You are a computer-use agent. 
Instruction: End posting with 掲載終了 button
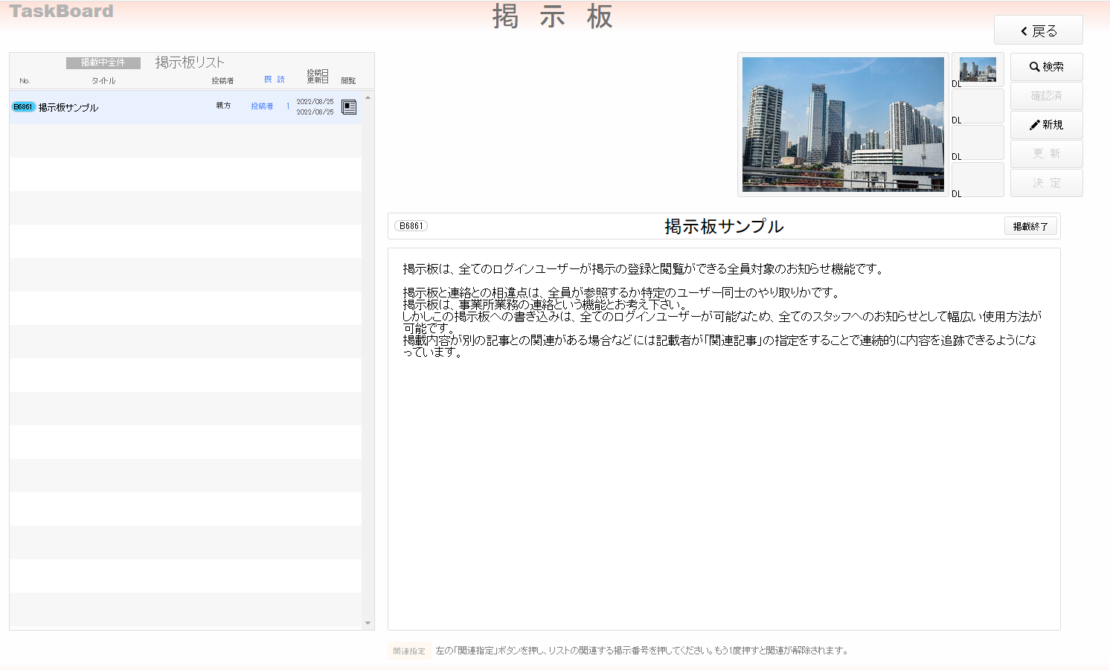[1030, 227]
